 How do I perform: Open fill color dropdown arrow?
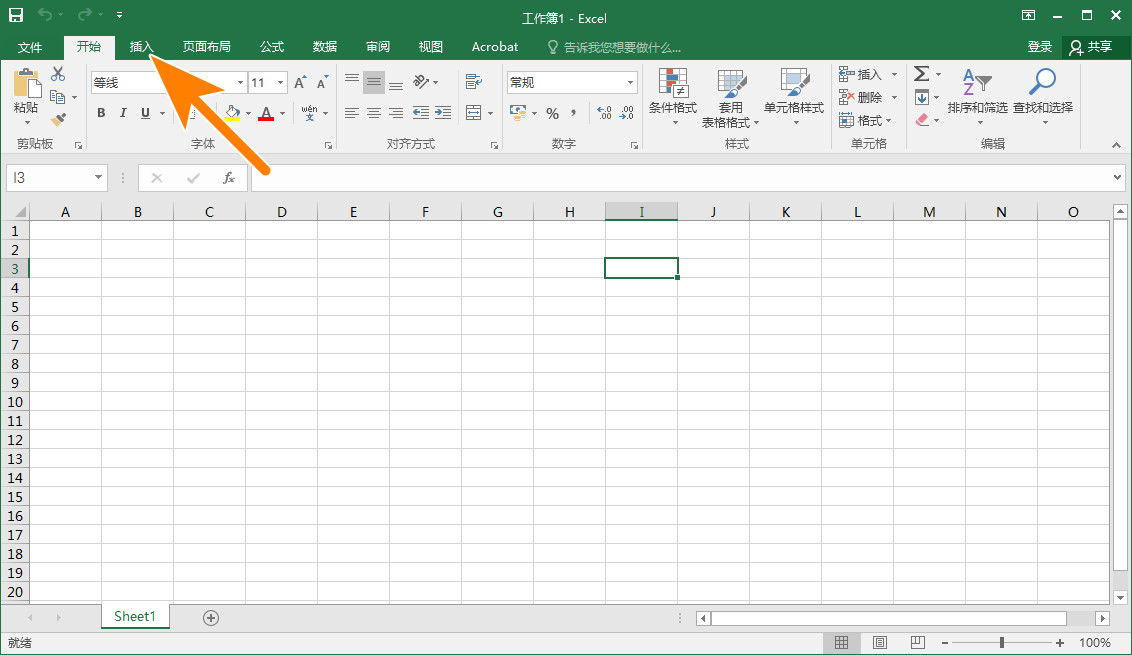pos(248,113)
